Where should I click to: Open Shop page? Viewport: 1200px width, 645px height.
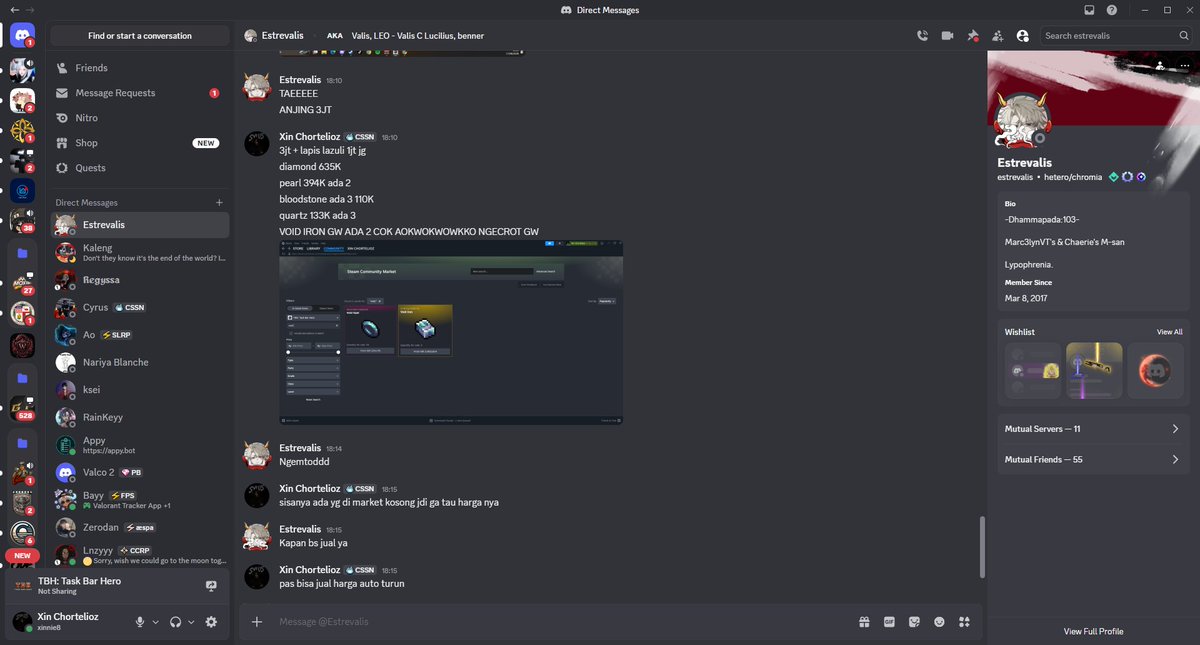coord(140,143)
